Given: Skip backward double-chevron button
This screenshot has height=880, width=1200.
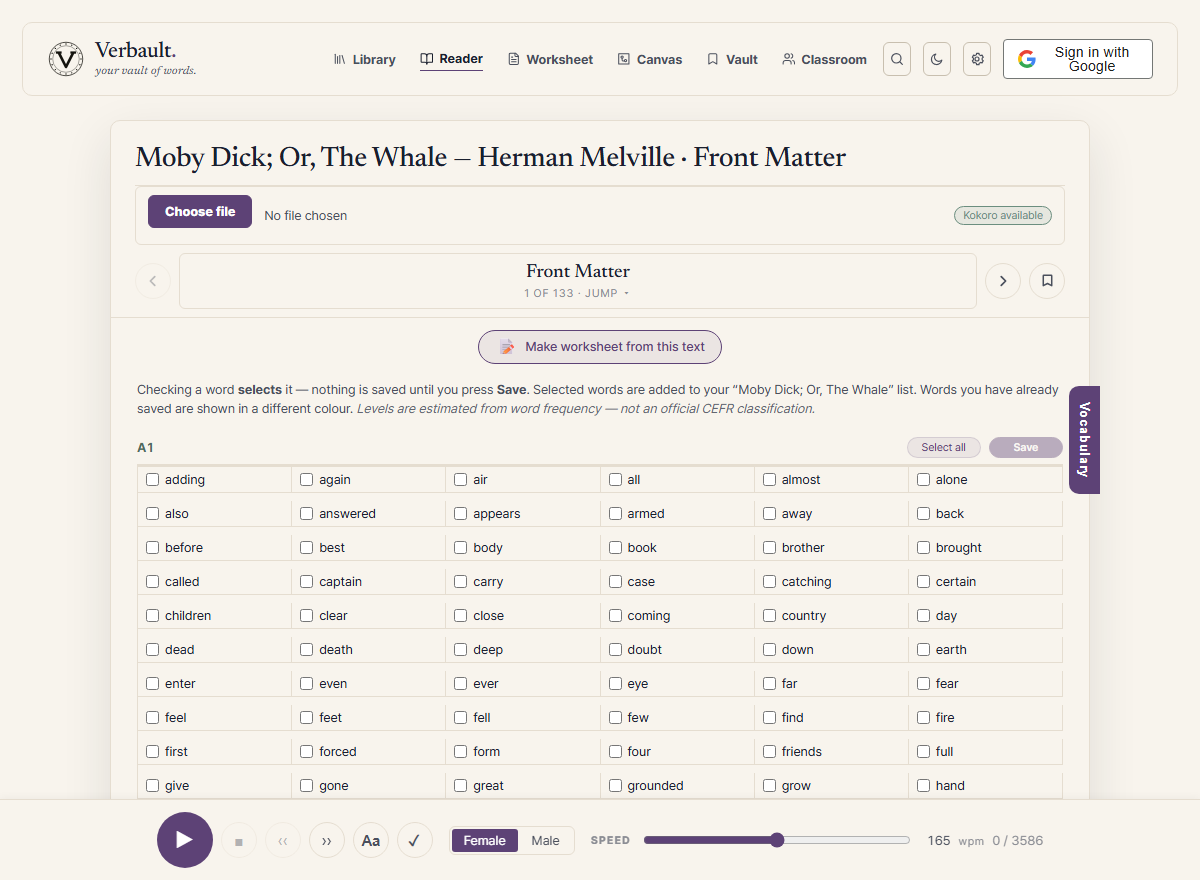Looking at the screenshot, I should (283, 841).
